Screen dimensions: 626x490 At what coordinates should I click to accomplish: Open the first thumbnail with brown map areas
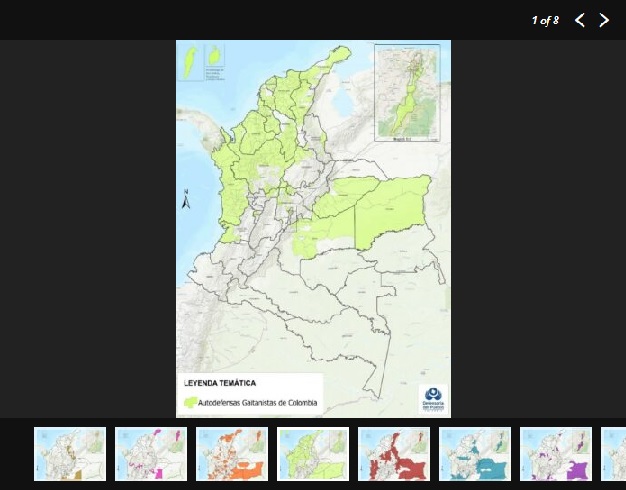70,454
